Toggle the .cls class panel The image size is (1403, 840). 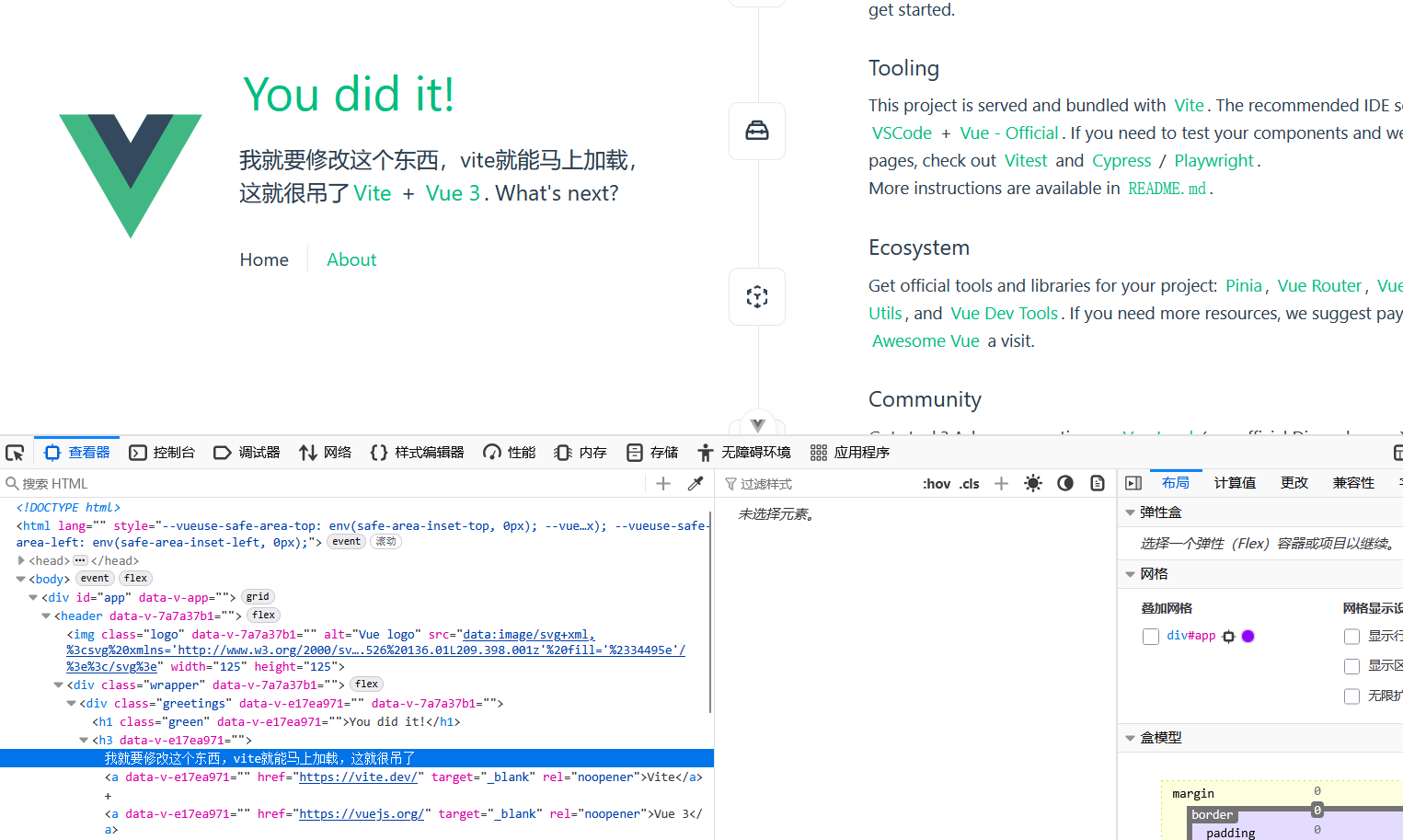970,484
